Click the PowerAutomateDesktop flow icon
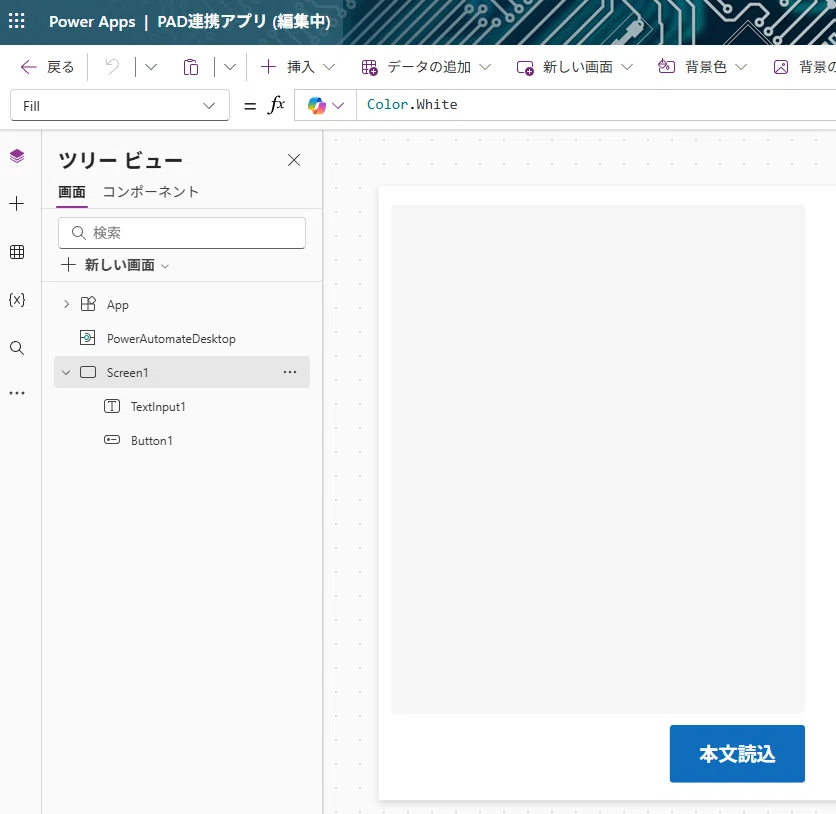 (x=87, y=338)
